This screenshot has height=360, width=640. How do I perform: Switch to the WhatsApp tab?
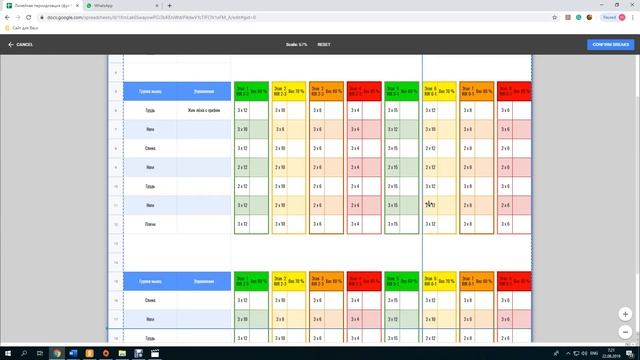click(x=122, y=6)
